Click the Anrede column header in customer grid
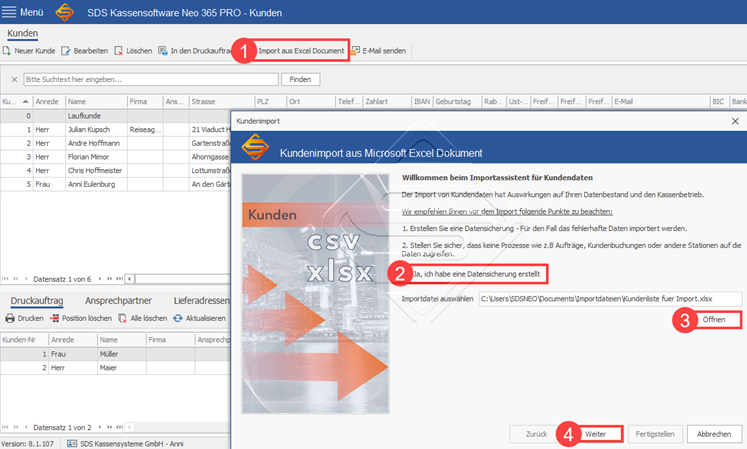The image size is (747, 449). pyautogui.click(x=49, y=102)
